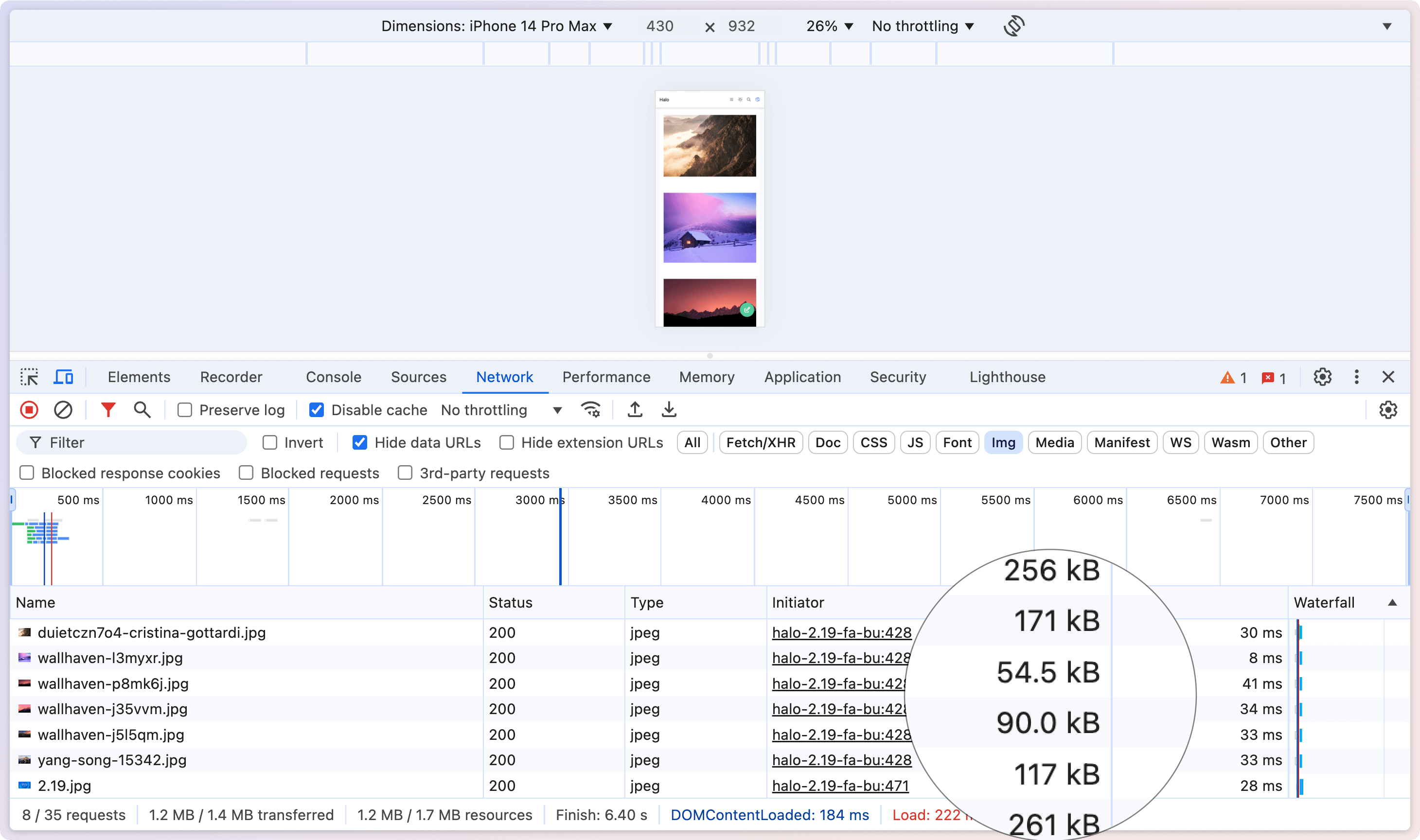The height and width of the screenshot is (840, 1420).
Task: Select the Performance tab in DevTools
Action: [606, 377]
